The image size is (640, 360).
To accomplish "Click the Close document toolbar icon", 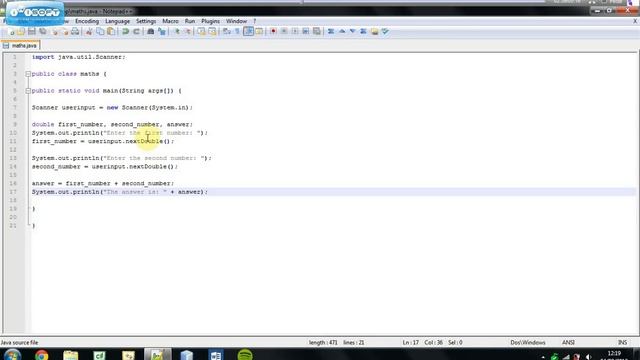I will tap(54, 31).
